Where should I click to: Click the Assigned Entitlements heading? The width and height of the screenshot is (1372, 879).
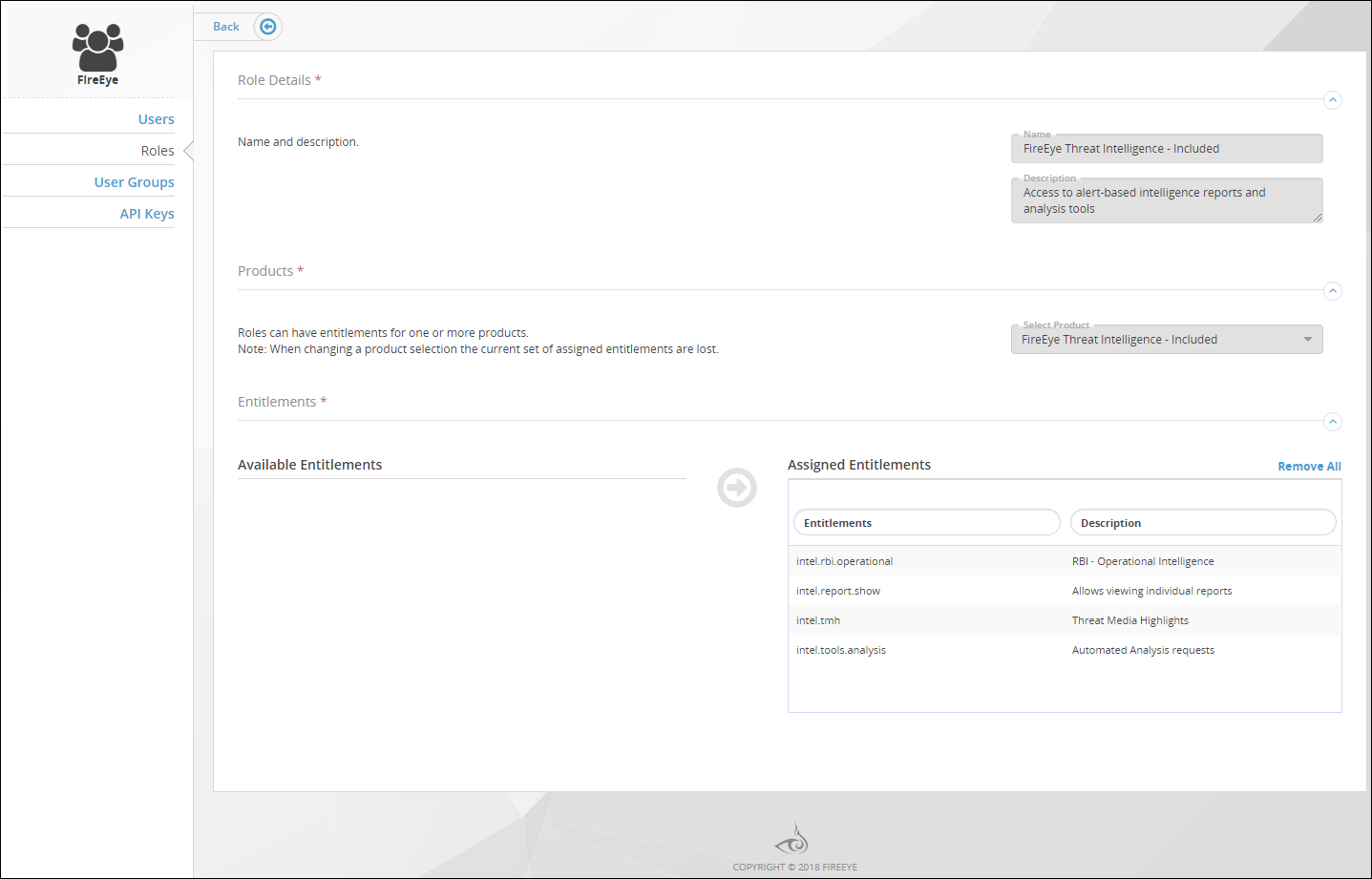(x=859, y=465)
